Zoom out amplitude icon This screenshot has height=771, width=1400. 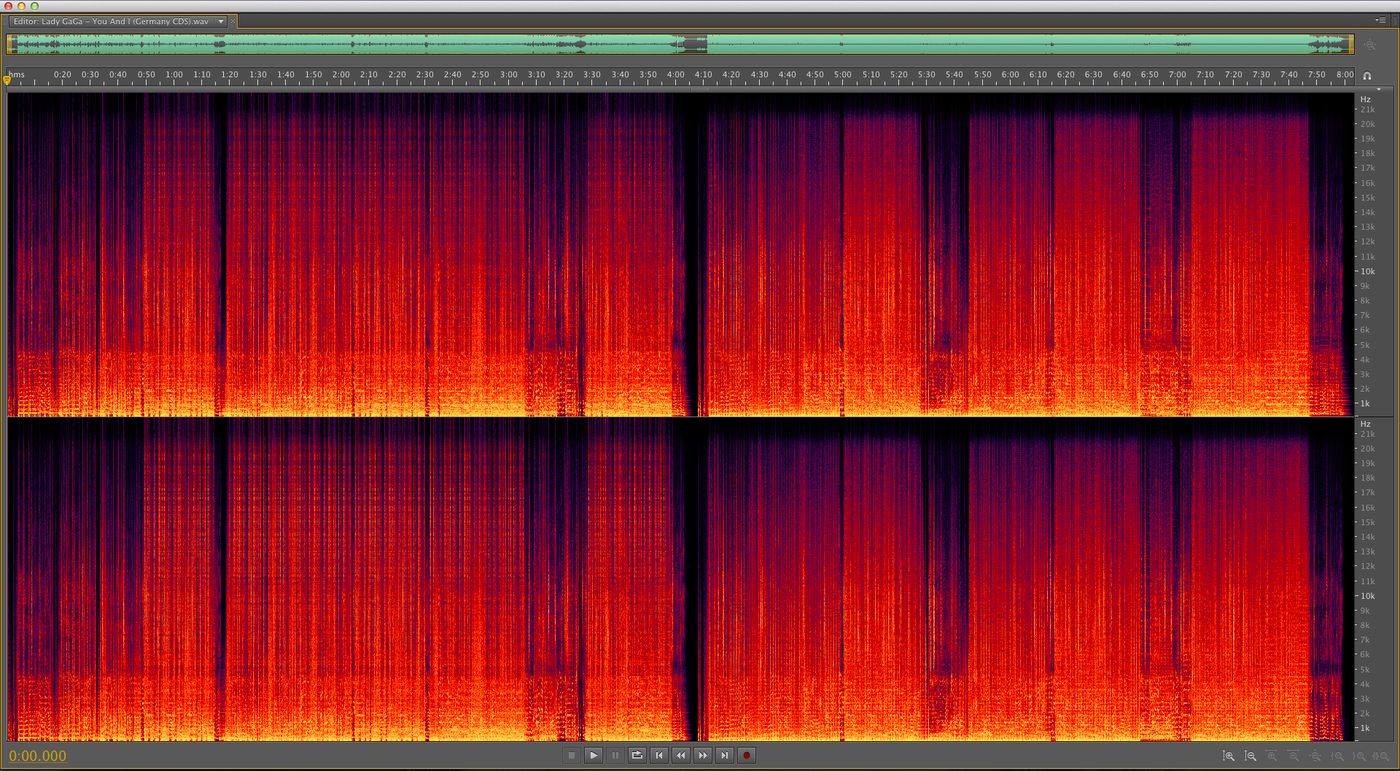tap(1251, 756)
